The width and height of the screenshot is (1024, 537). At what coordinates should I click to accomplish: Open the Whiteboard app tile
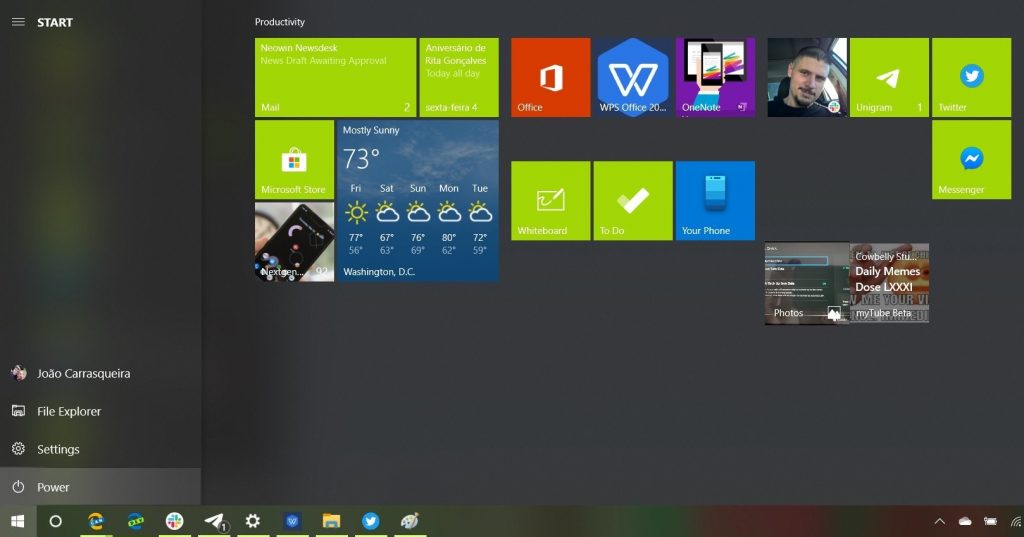pyautogui.click(x=550, y=201)
